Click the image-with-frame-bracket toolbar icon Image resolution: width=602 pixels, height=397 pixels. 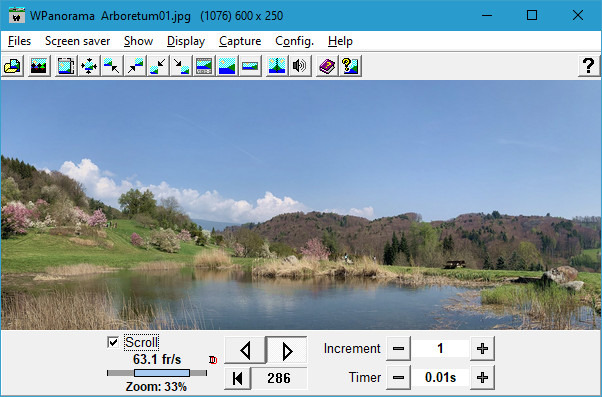pyautogui.click(x=66, y=66)
